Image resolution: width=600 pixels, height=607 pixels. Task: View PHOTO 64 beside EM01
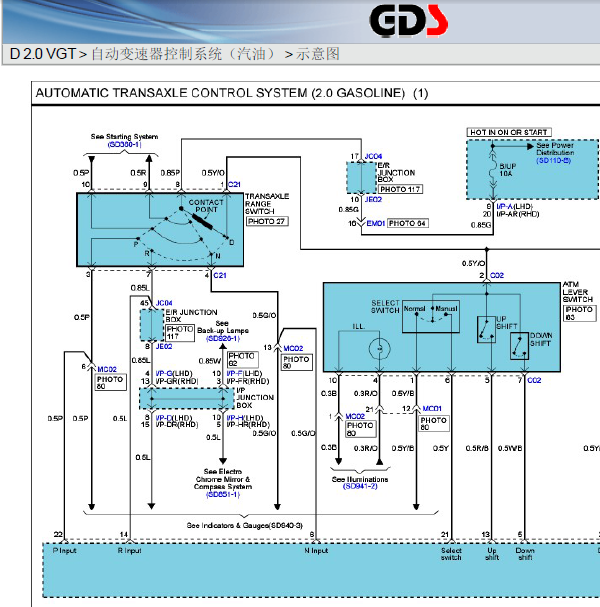coord(408,223)
